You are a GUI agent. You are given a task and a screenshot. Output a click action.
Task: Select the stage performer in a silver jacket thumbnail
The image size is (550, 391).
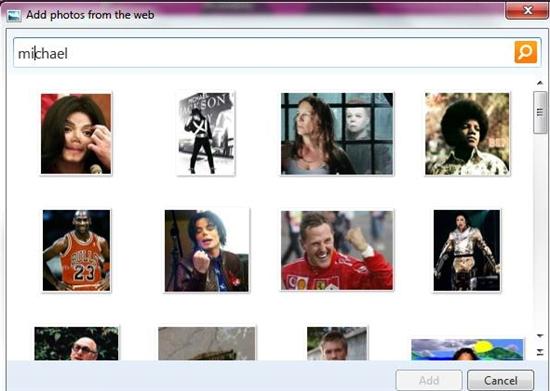tap(467, 250)
